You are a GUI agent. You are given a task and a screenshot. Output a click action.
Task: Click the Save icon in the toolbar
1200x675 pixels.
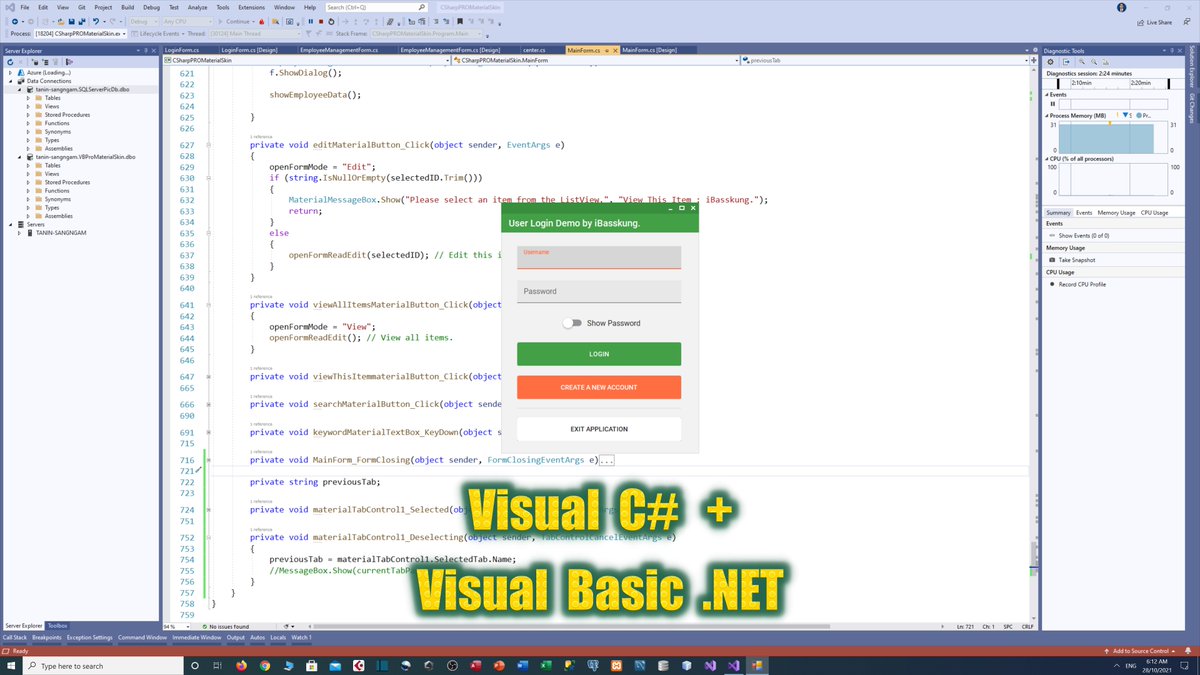[x=71, y=21]
